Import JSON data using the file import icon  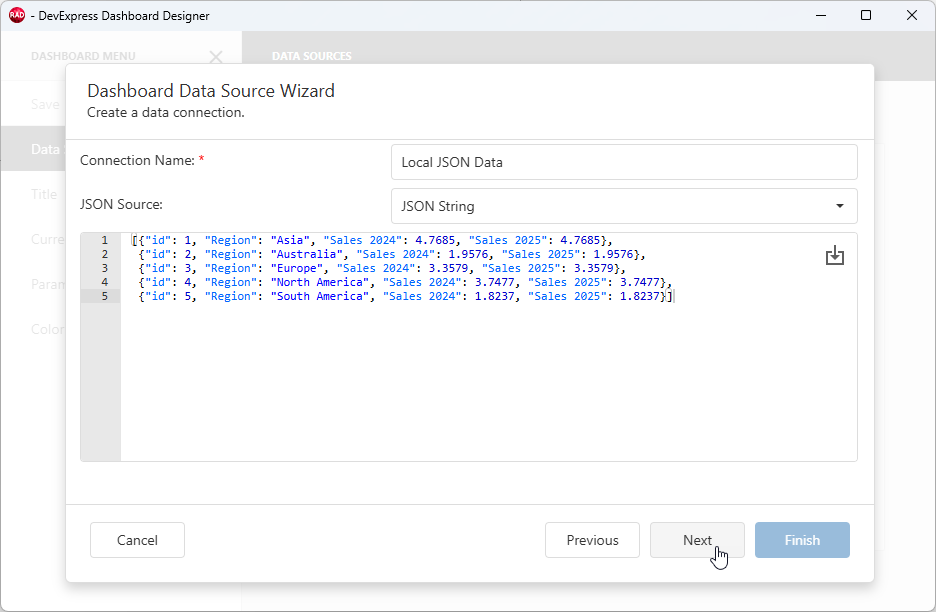pos(835,257)
